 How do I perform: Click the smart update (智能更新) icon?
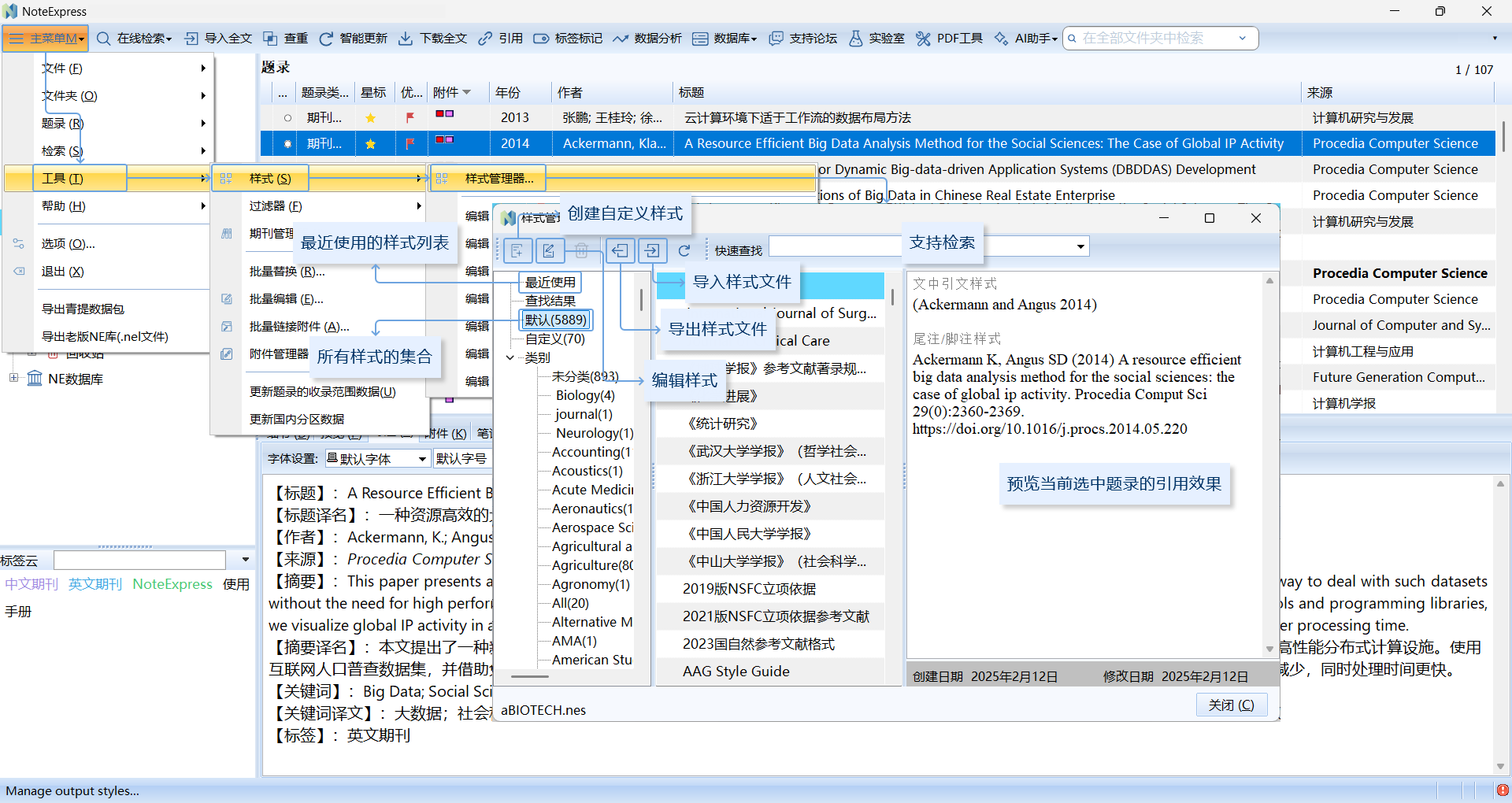[326, 39]
